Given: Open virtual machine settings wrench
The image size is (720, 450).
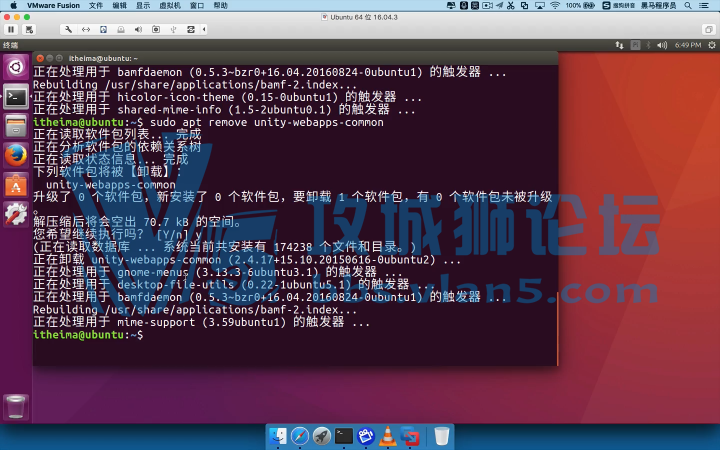Looking at the screenshot, I should pyautogui.click(x=68, y=29).
